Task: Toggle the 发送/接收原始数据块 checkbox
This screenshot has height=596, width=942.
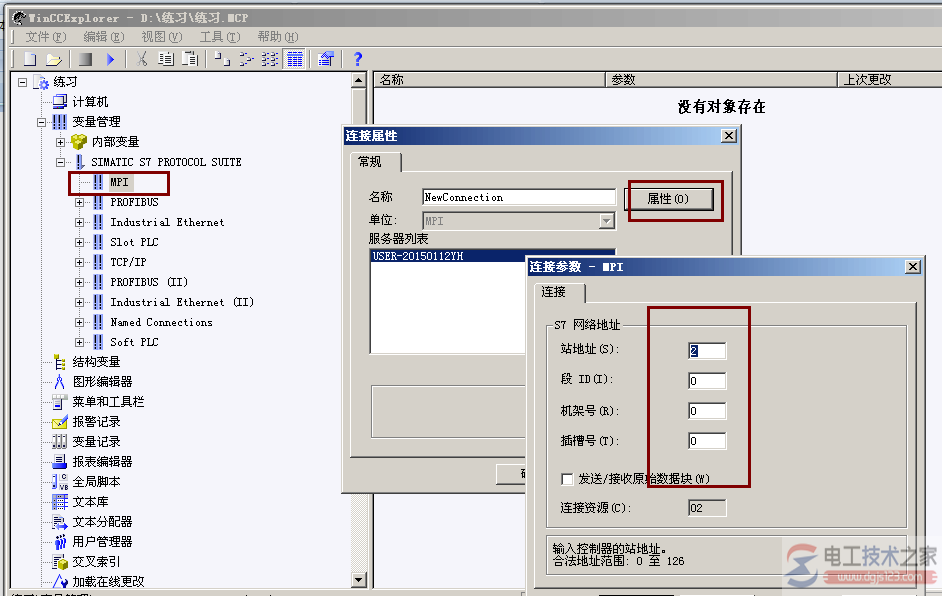Action: (x=567, y=479)
